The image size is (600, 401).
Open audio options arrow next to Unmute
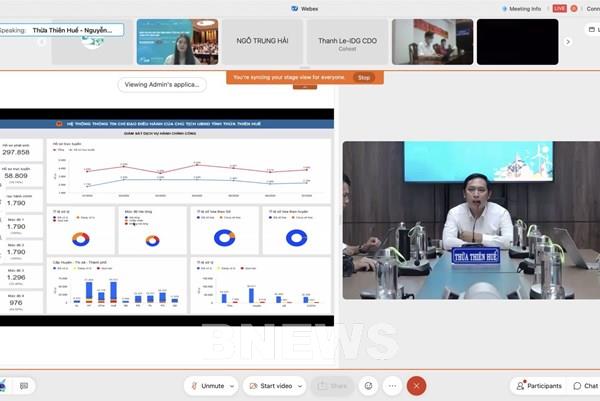(x=231, y=386)
